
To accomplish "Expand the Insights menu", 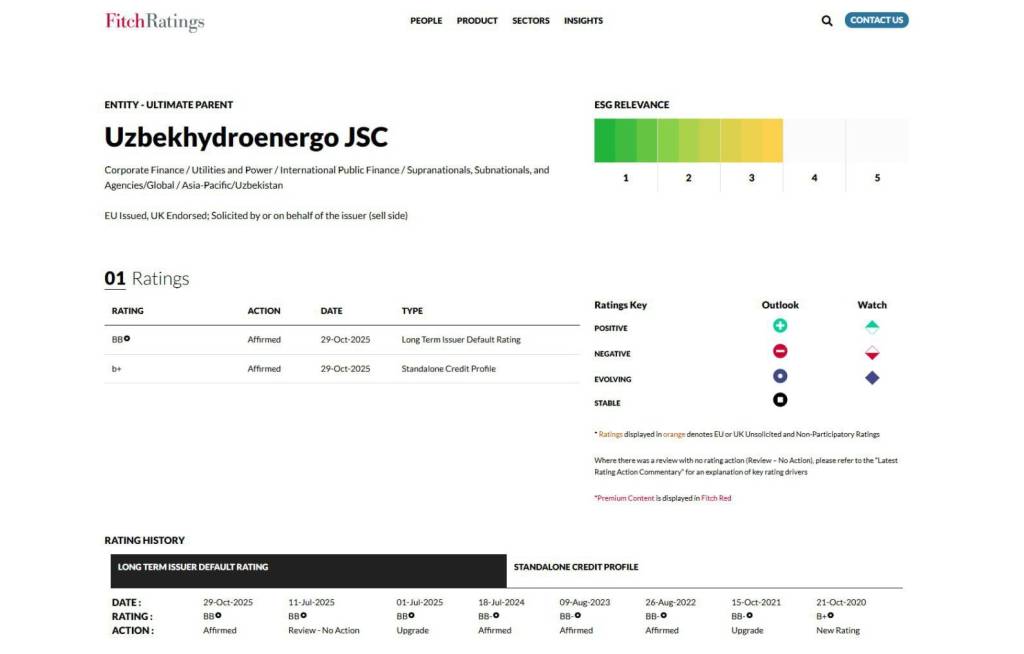I will pyautogui.click(x=583, y=21).
